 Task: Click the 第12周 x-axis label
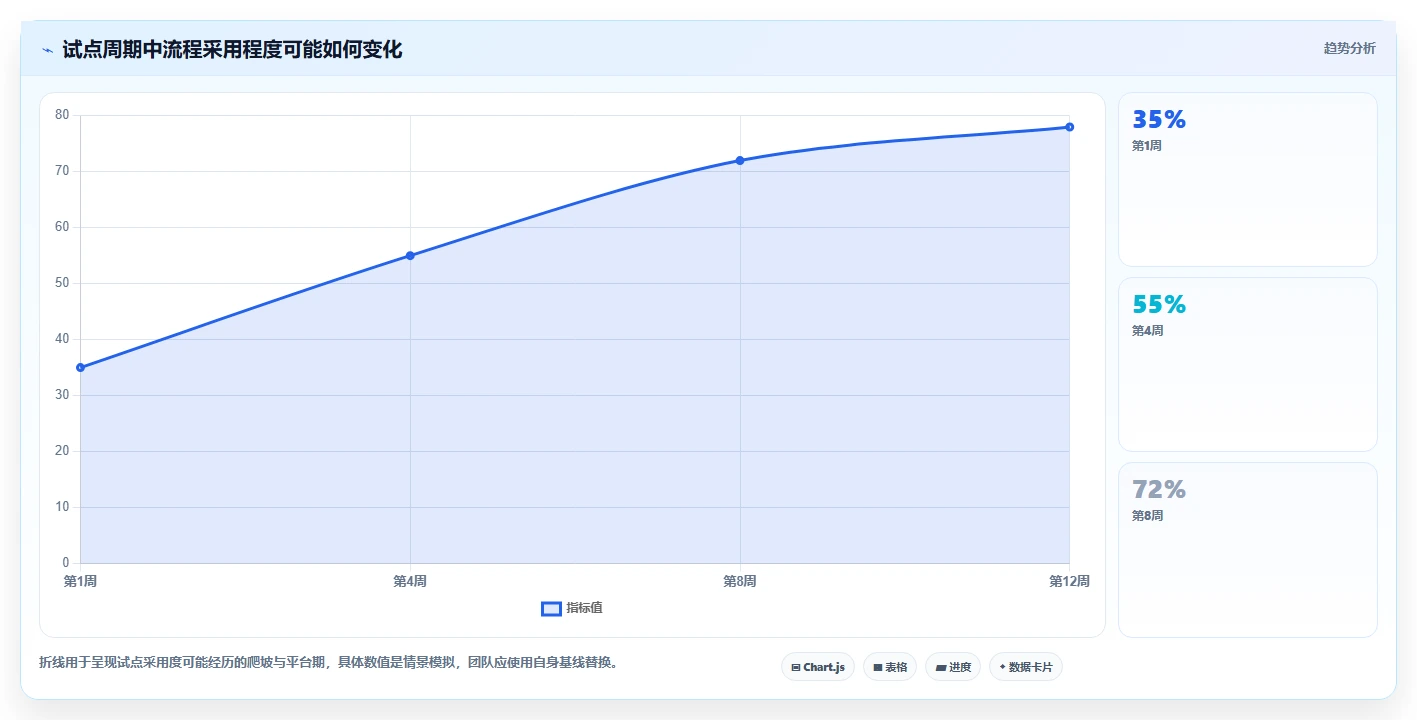click(1069, 581)
